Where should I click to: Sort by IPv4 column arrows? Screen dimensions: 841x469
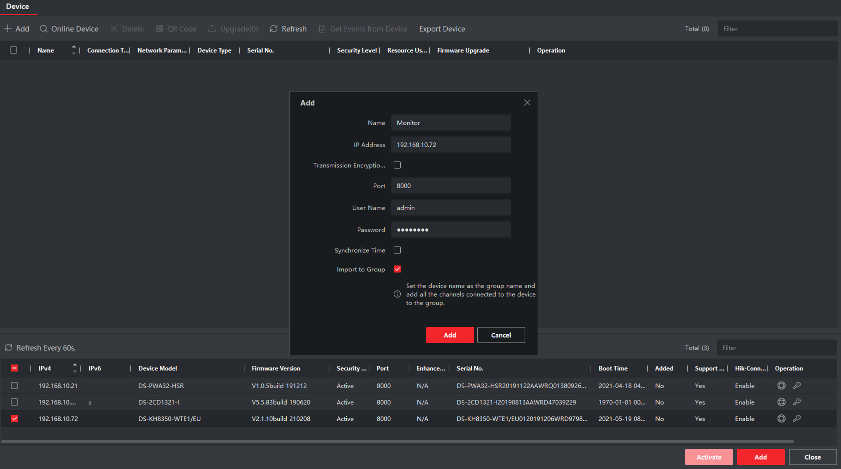75,368
